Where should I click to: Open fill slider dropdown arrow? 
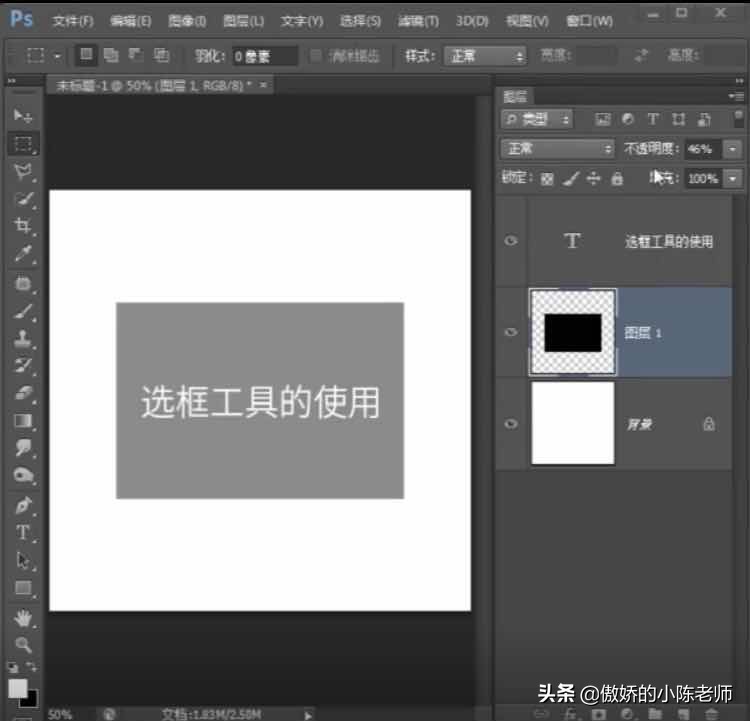pyautogui.click(x=733, y=179)
